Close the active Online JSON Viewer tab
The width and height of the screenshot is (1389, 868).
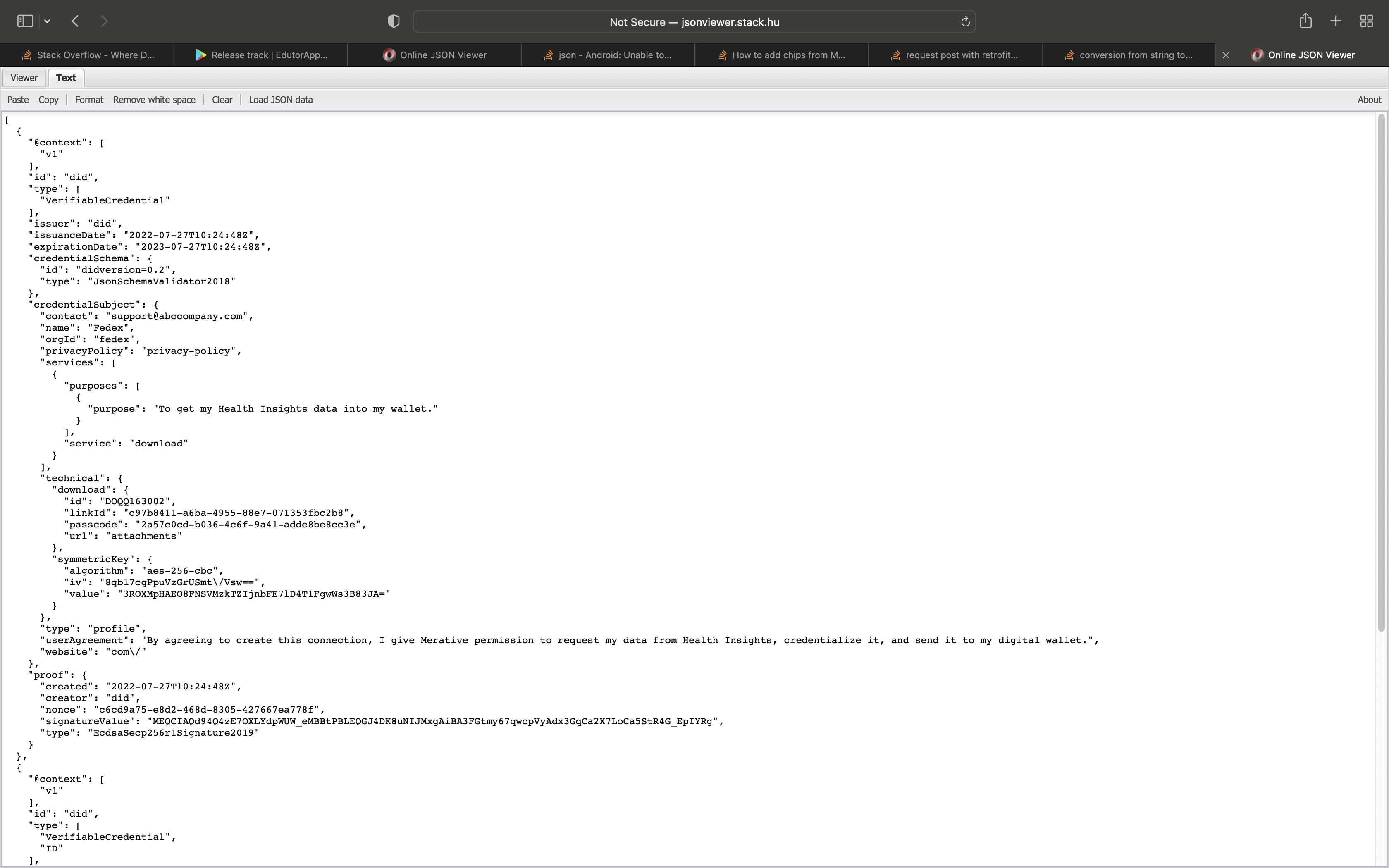pos(1225,55)
